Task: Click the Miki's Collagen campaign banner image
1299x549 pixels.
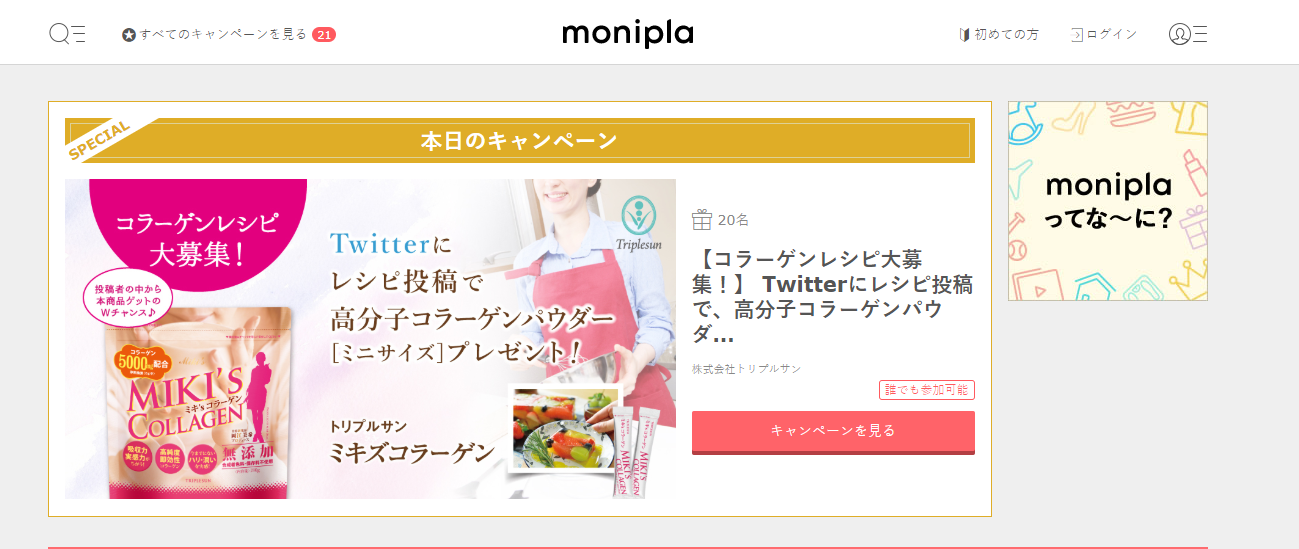Action: 370,339
